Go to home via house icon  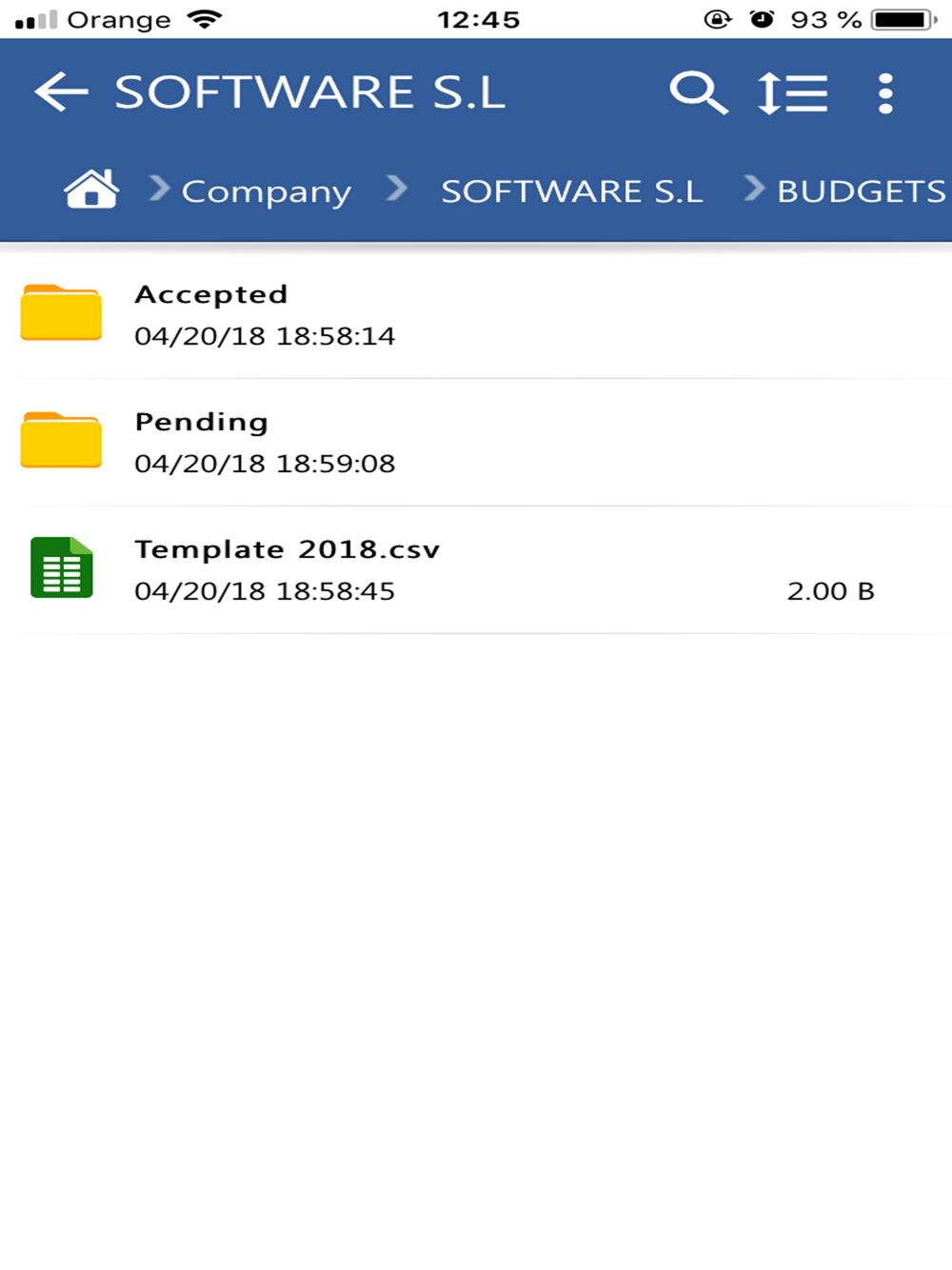[91, 189]
